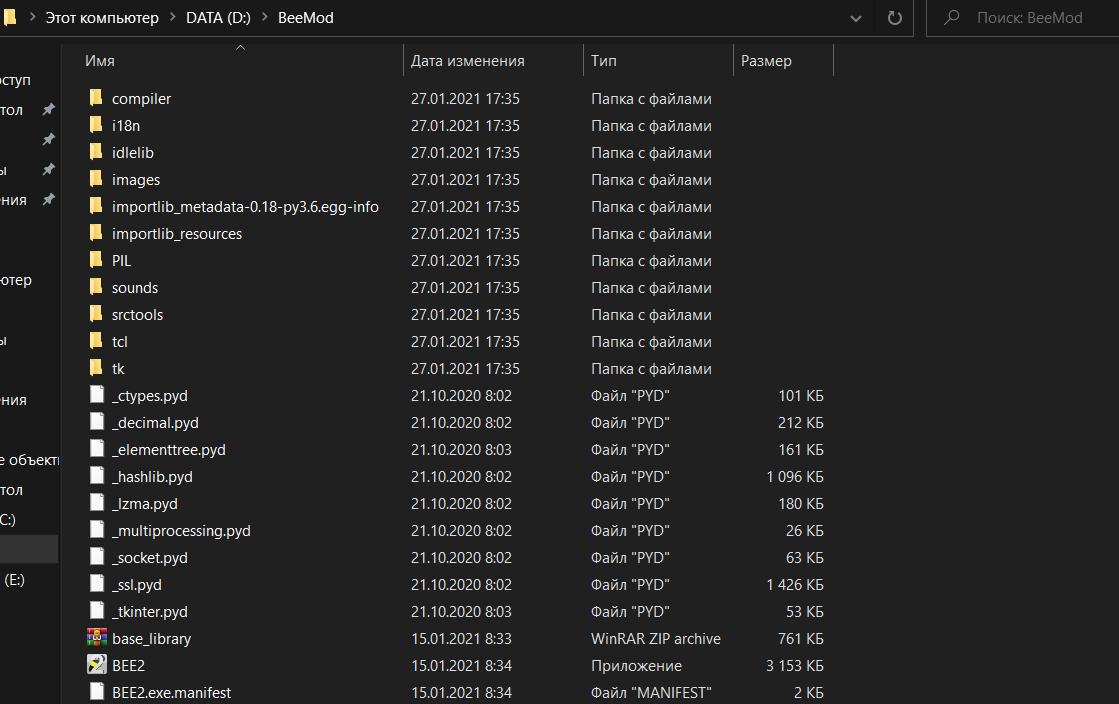The height and width of the screenshot is (704, 1119).
Task: Sort by the Имя column header
Action: point(100,61)
